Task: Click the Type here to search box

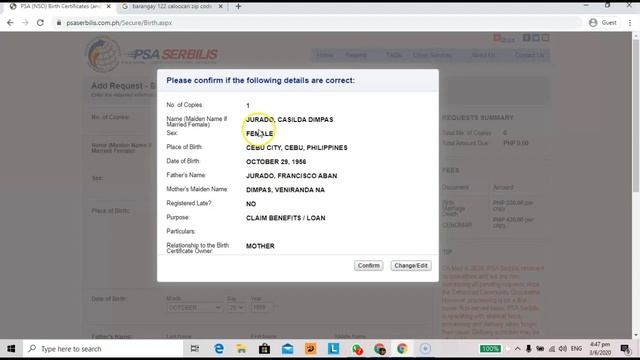Action: [x=103, y=349]
